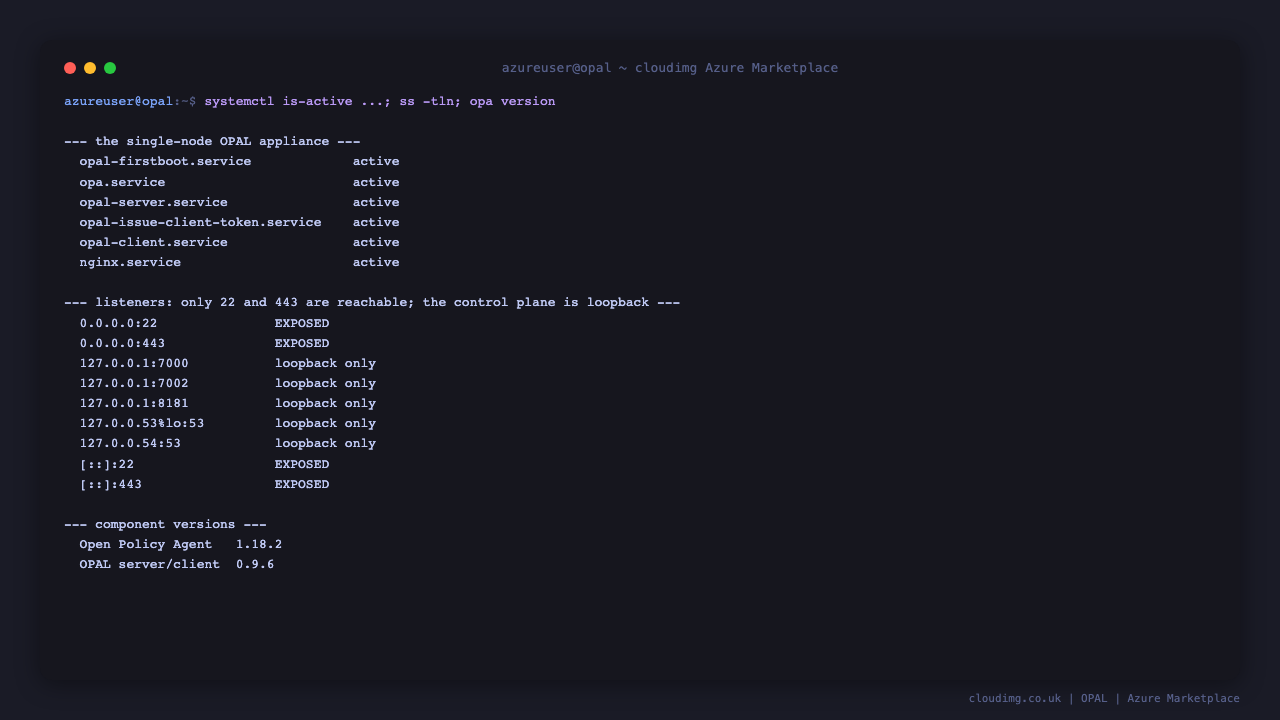Click the '127.0.0.1:7002' listener address
This screenshot has height=720, width=1280.
coord(134,383)
